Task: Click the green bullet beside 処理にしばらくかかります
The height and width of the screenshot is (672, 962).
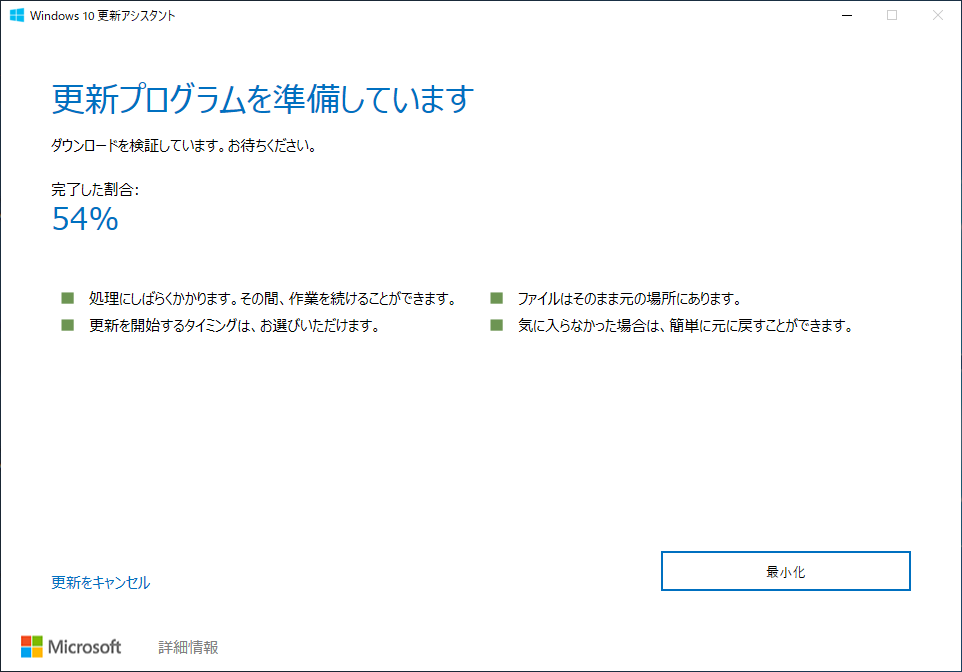Action: pyautogui.click(x=67, y=298)
